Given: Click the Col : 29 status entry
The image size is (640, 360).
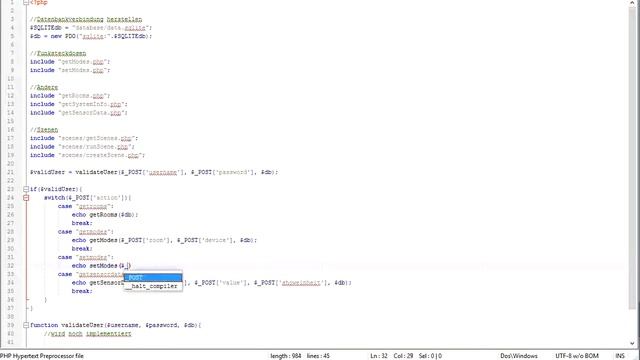Looking at the screenshot, I should coord(403,356).
